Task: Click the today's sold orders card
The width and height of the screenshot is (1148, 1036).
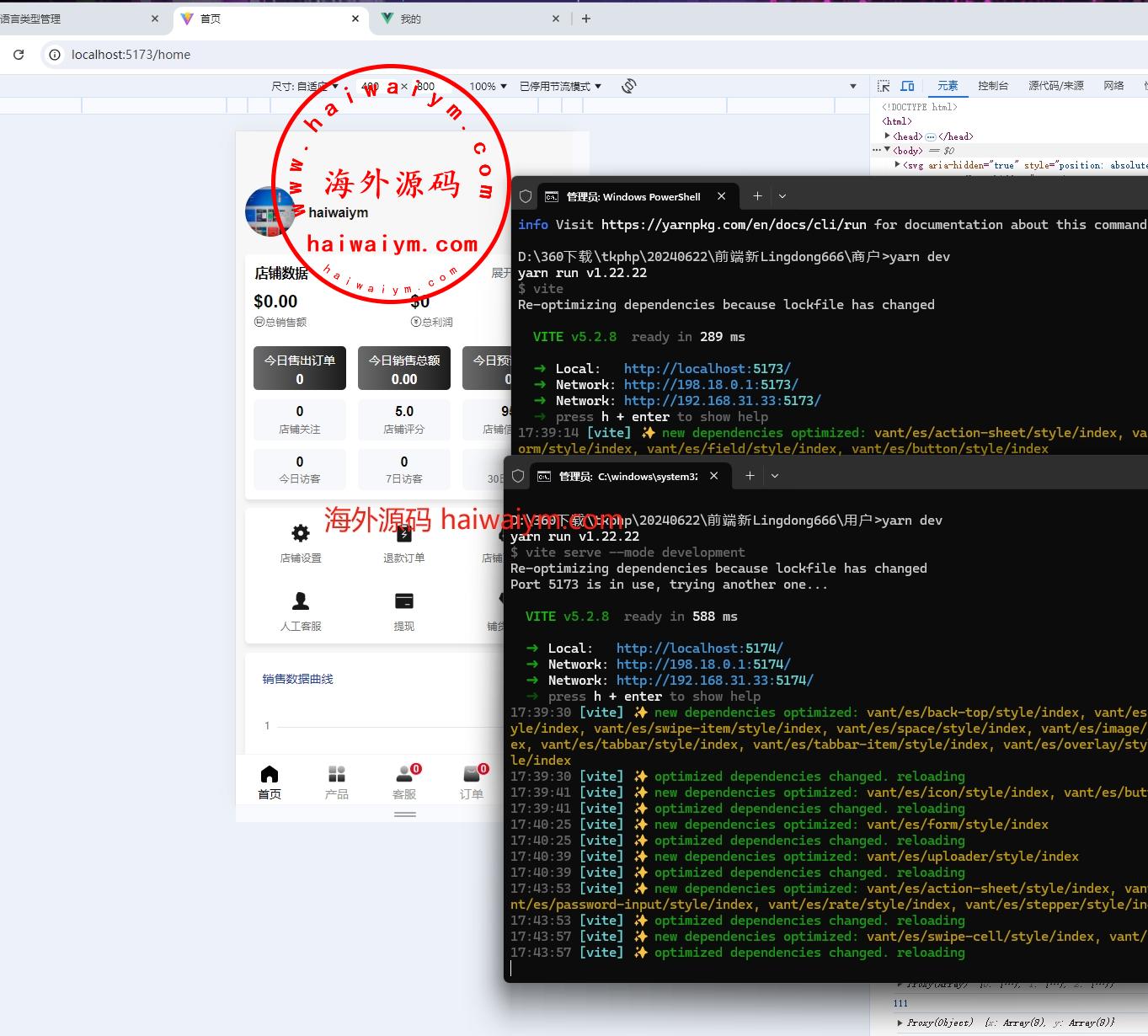Action: pos(300,369)
